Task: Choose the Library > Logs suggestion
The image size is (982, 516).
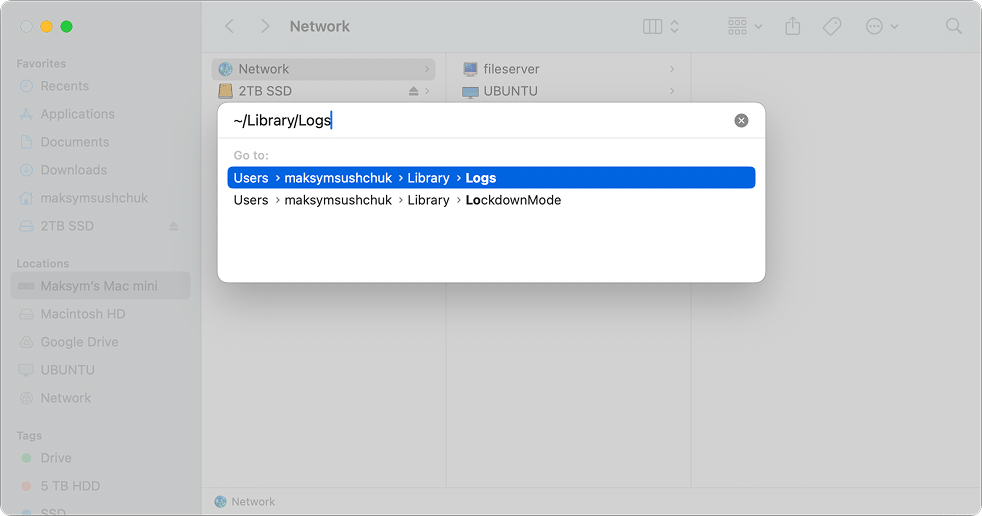Action: coord(491,178)
